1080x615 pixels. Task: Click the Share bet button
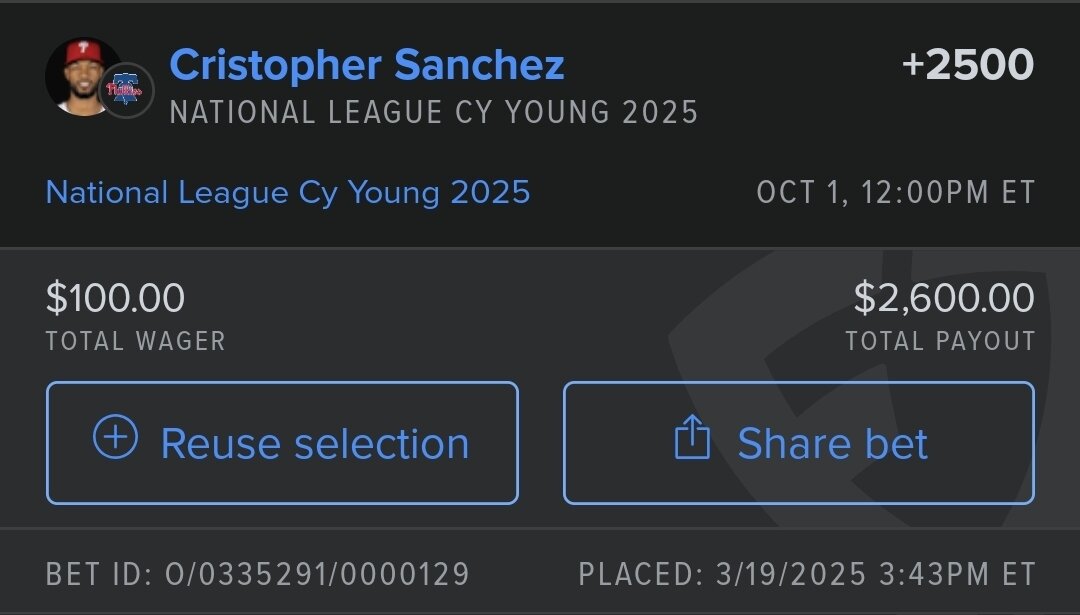[x=799, y=443]
